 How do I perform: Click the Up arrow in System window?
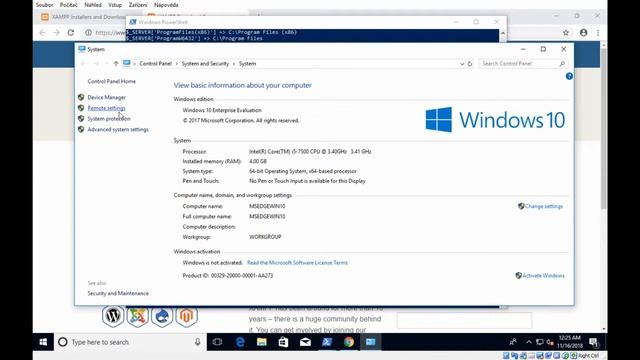click(x=116, y=64)
